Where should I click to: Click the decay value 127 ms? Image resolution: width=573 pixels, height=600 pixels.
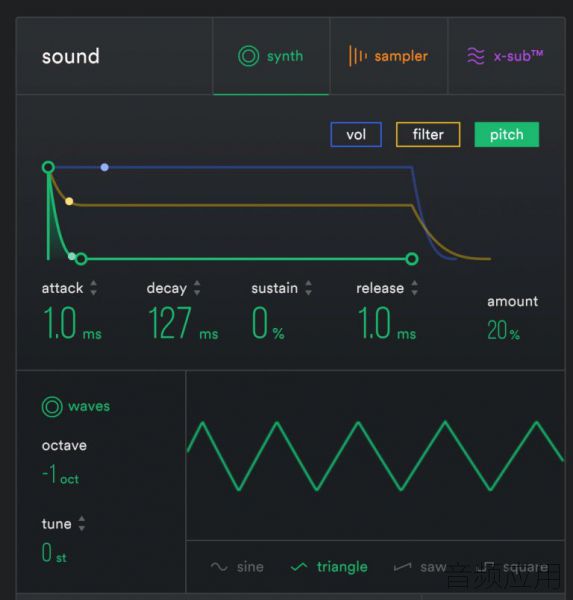[183, 323]
